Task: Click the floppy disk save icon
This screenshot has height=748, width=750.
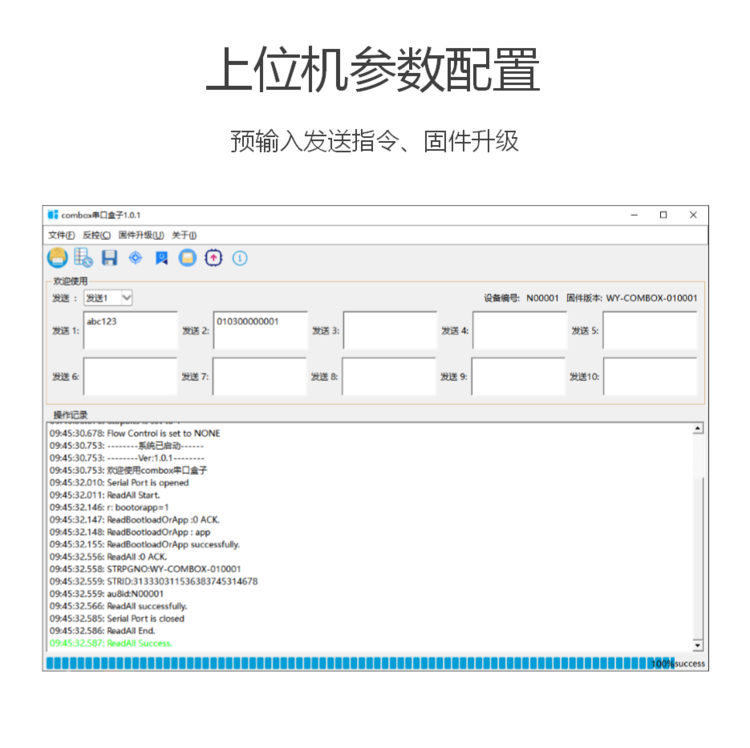Action: click(x=110, y=258)
